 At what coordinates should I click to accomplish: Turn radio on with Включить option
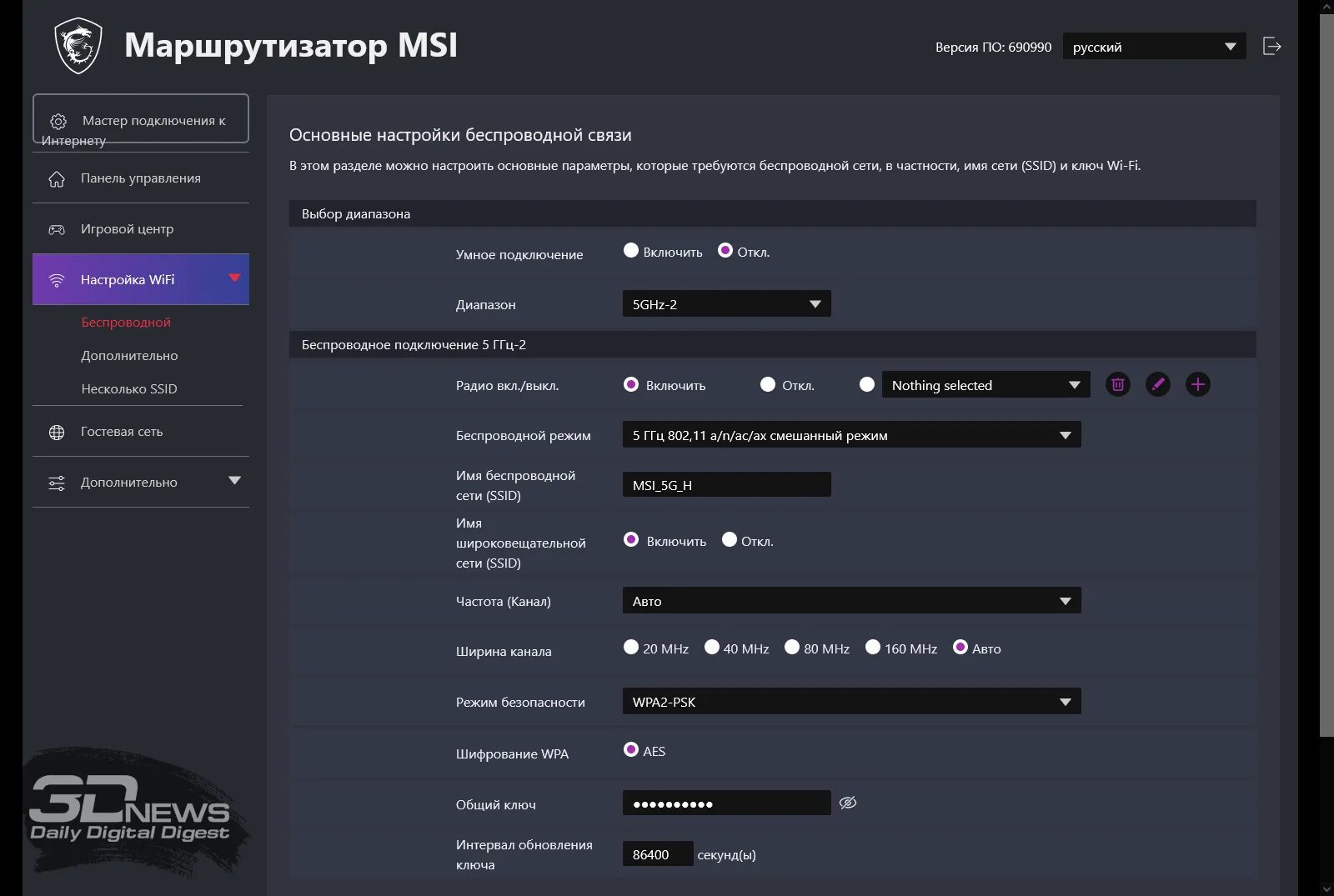pyautogui.click(x=631, y=384)
